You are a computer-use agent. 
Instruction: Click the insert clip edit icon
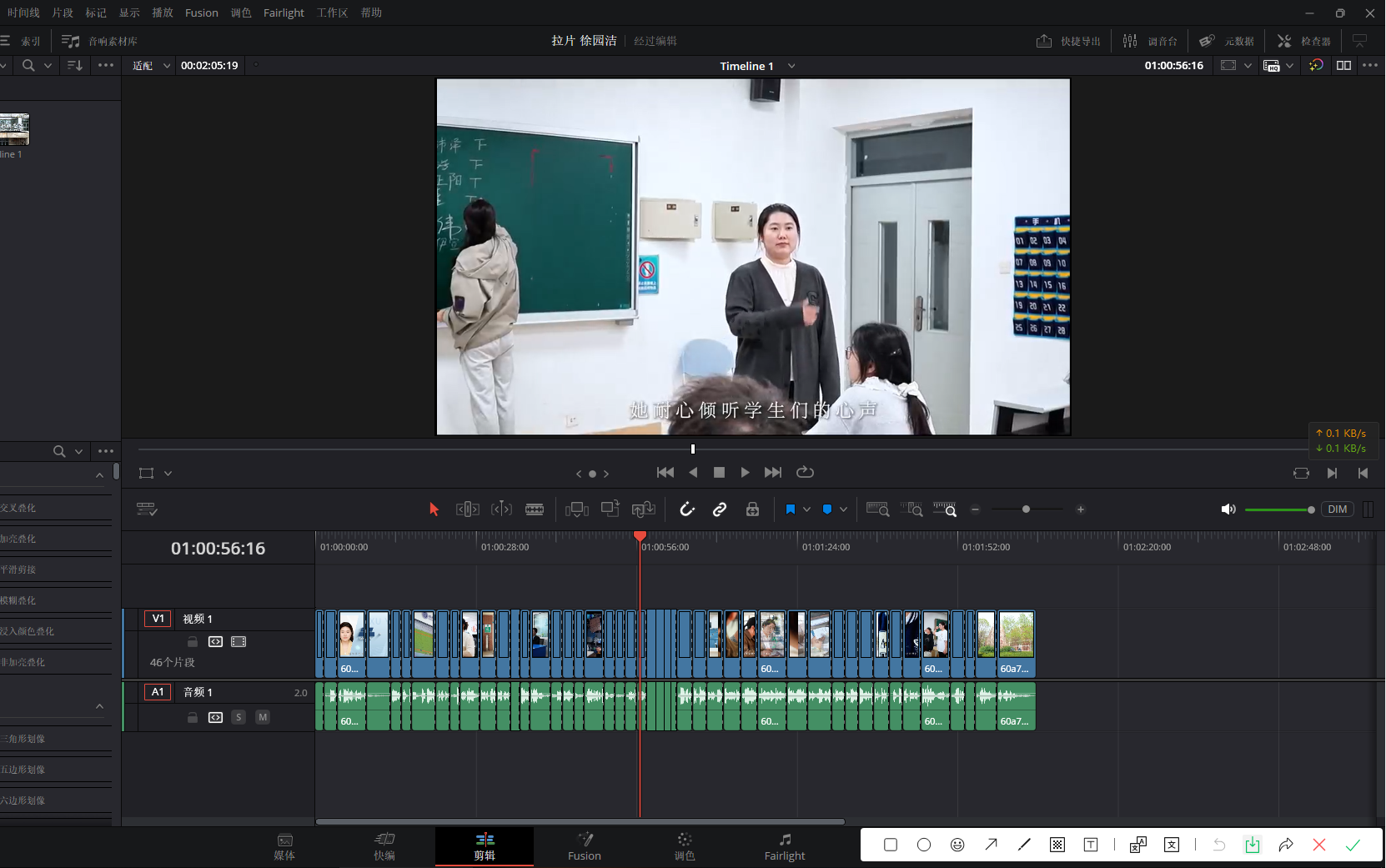coord(576,509)
